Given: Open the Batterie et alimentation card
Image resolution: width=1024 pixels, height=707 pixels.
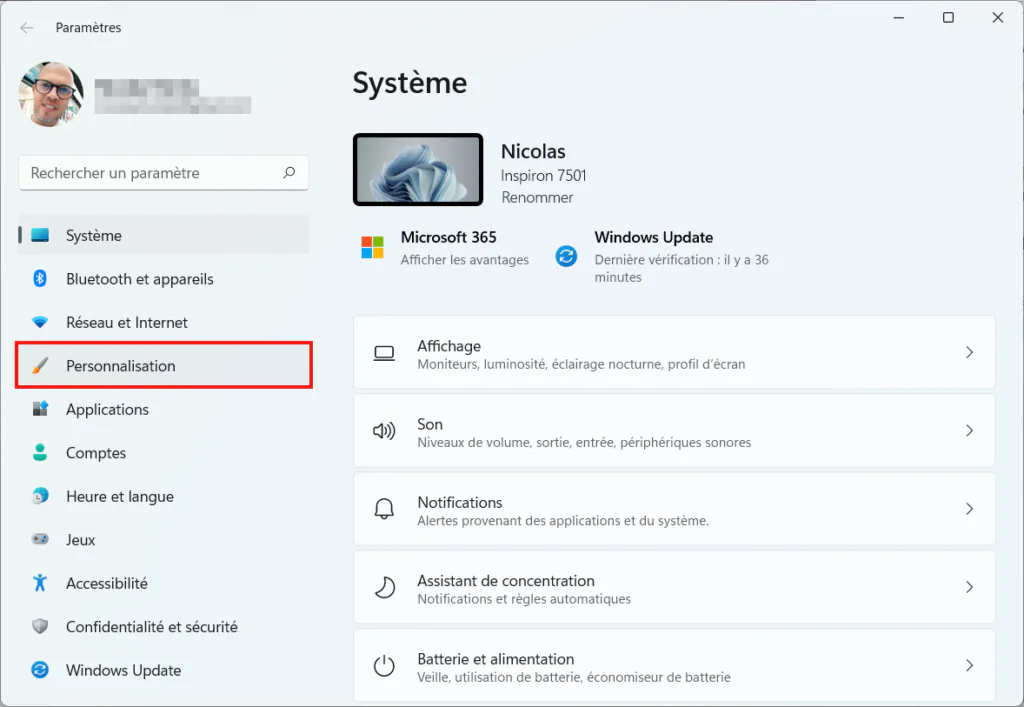Looking at the screenshot, I should coord(674,666).
